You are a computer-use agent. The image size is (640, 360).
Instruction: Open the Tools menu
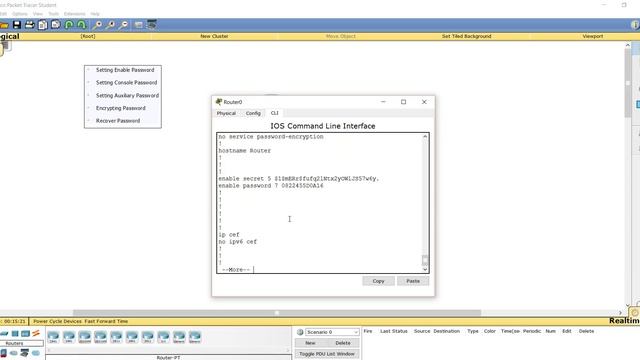[53, 14]
